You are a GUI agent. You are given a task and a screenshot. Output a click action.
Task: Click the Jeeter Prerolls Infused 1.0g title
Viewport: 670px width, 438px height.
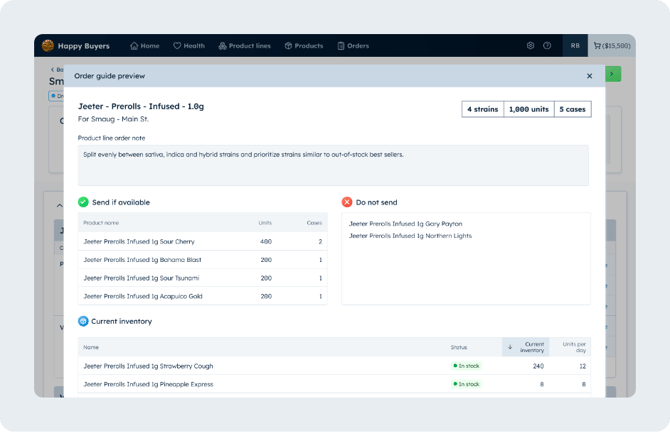pyautogui.click(x=141, y=106)
